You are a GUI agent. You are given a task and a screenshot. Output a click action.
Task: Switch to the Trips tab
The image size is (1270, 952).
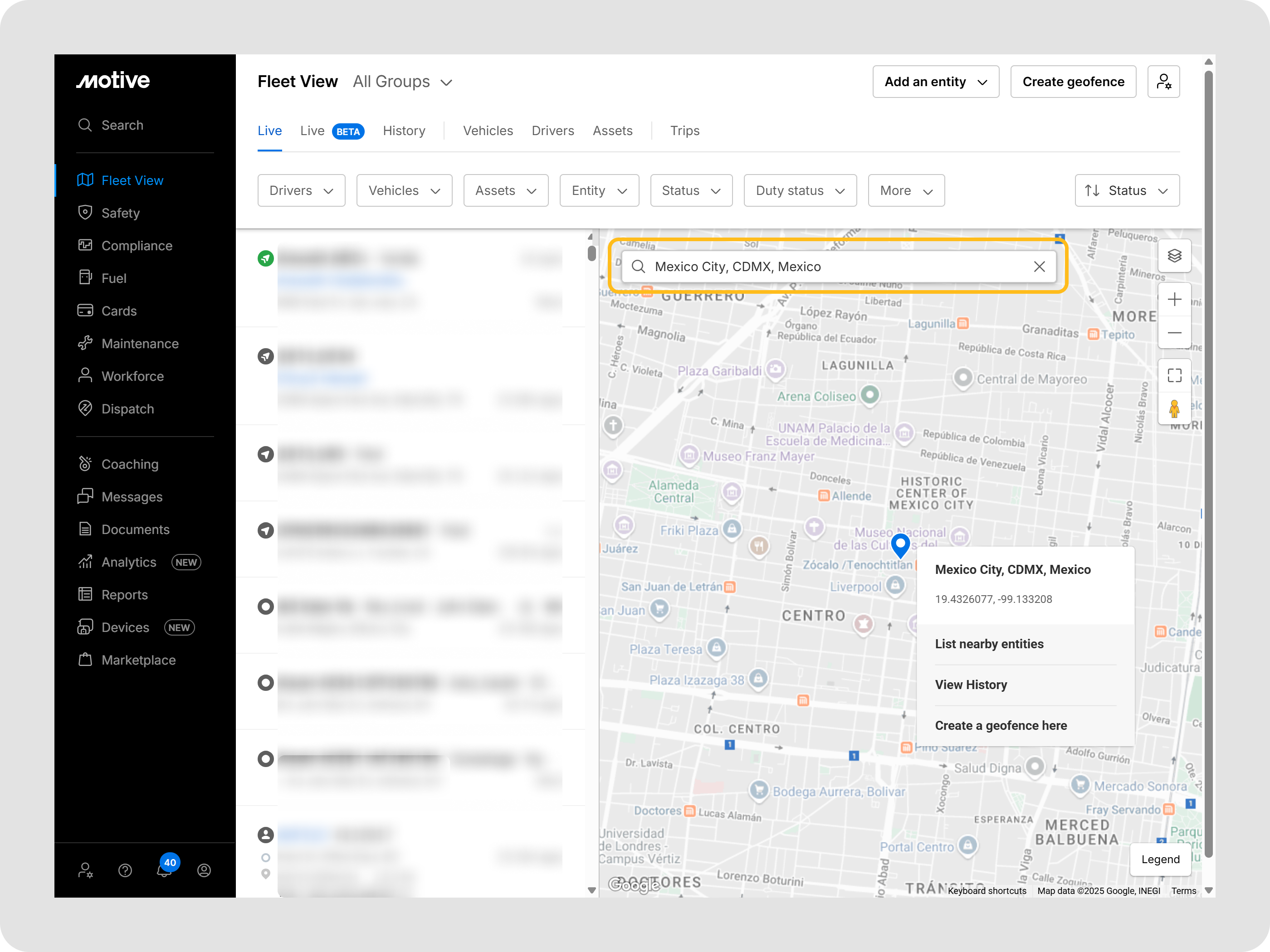[684, 131]
